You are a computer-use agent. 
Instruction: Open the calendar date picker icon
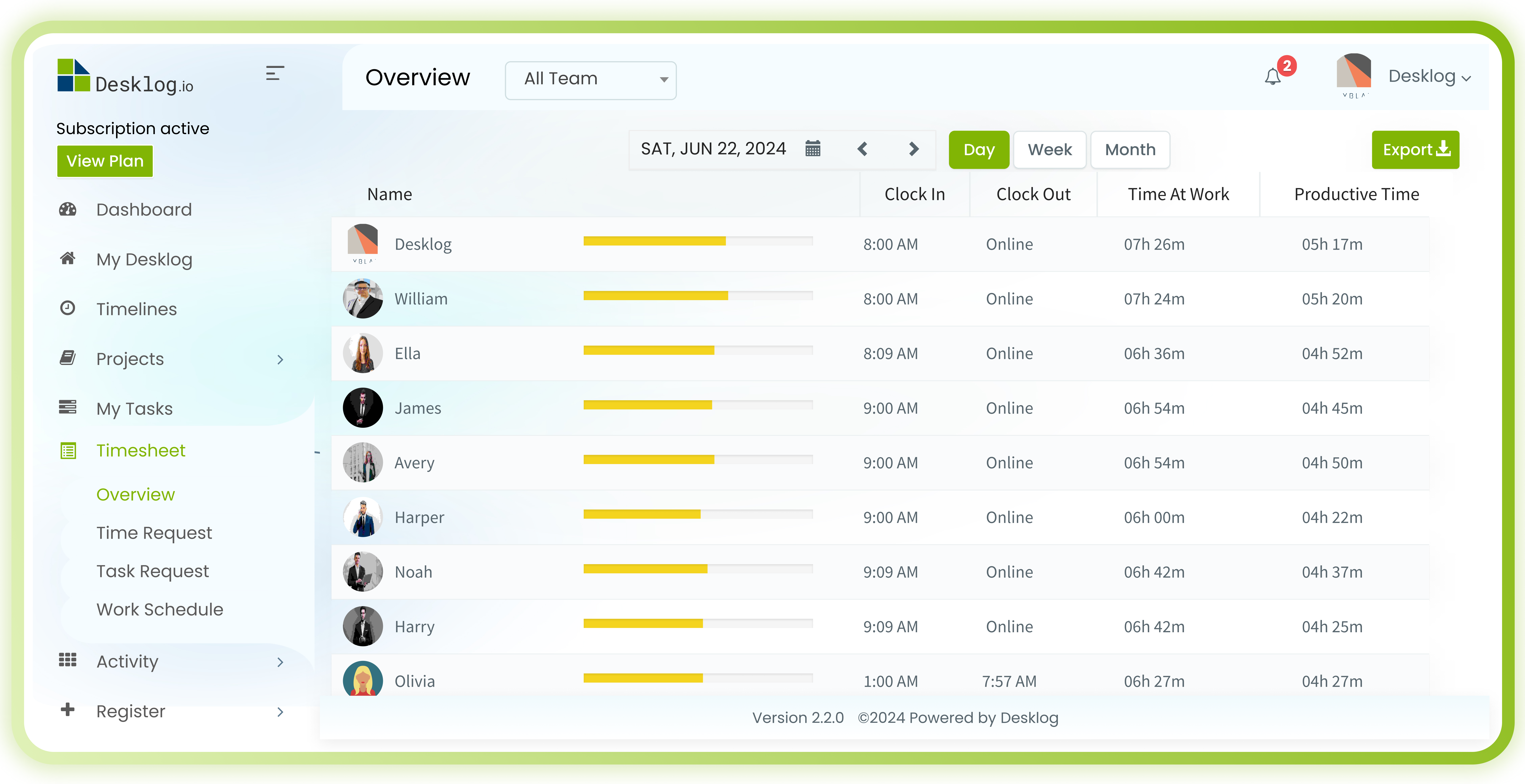coord(813,149)
